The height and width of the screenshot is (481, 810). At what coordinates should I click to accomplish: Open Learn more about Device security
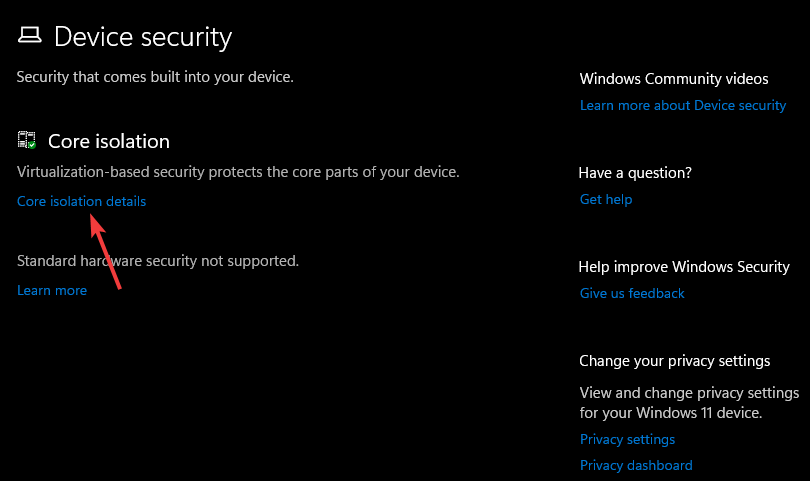tap(683, 105)
